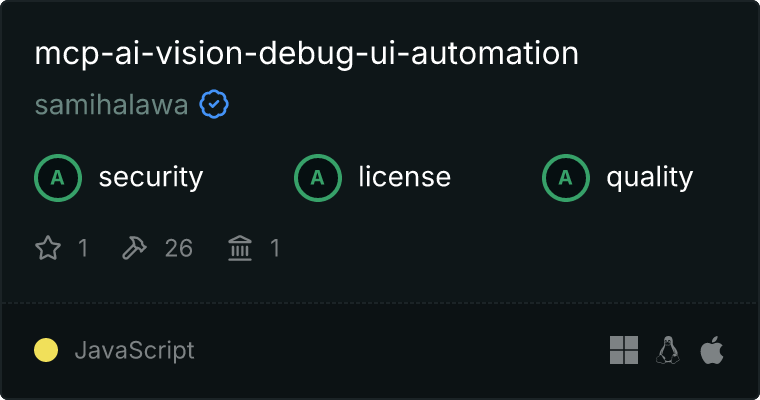Click the blue verified badge icon
Image resolution: width=760 pixels, height=400 pixels.
point(214,104)
